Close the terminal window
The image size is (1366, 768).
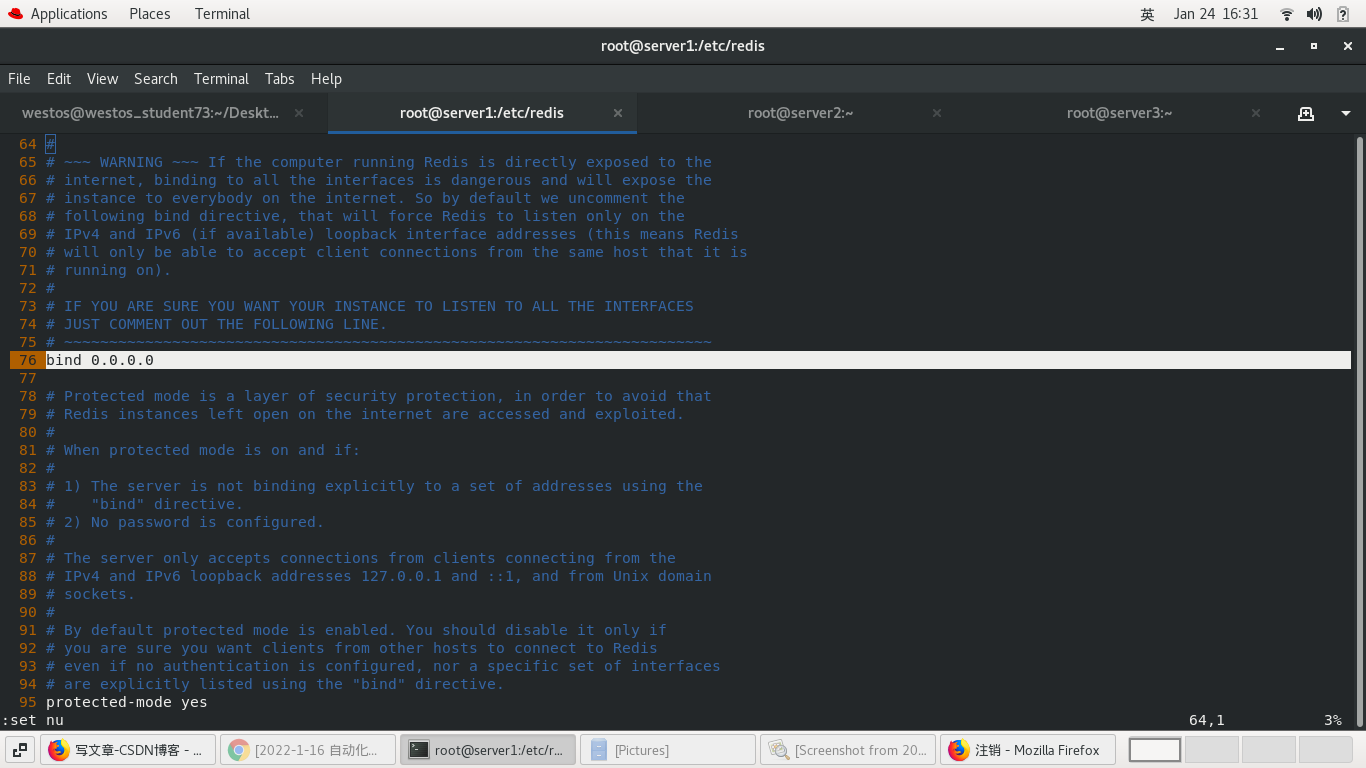(1348, 46)
